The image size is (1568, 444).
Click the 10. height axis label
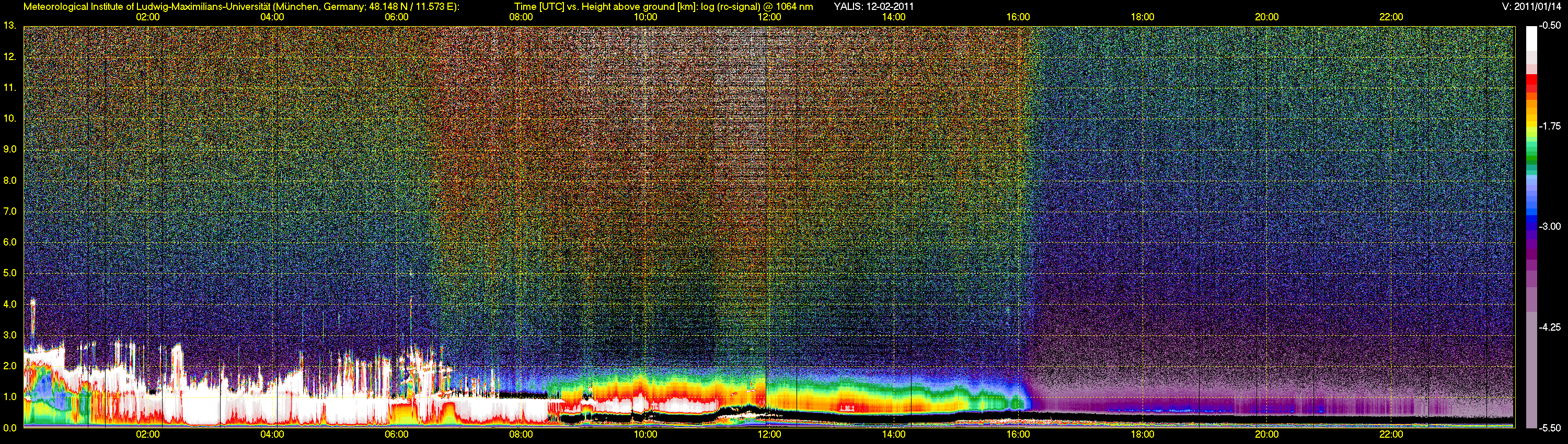10,119
